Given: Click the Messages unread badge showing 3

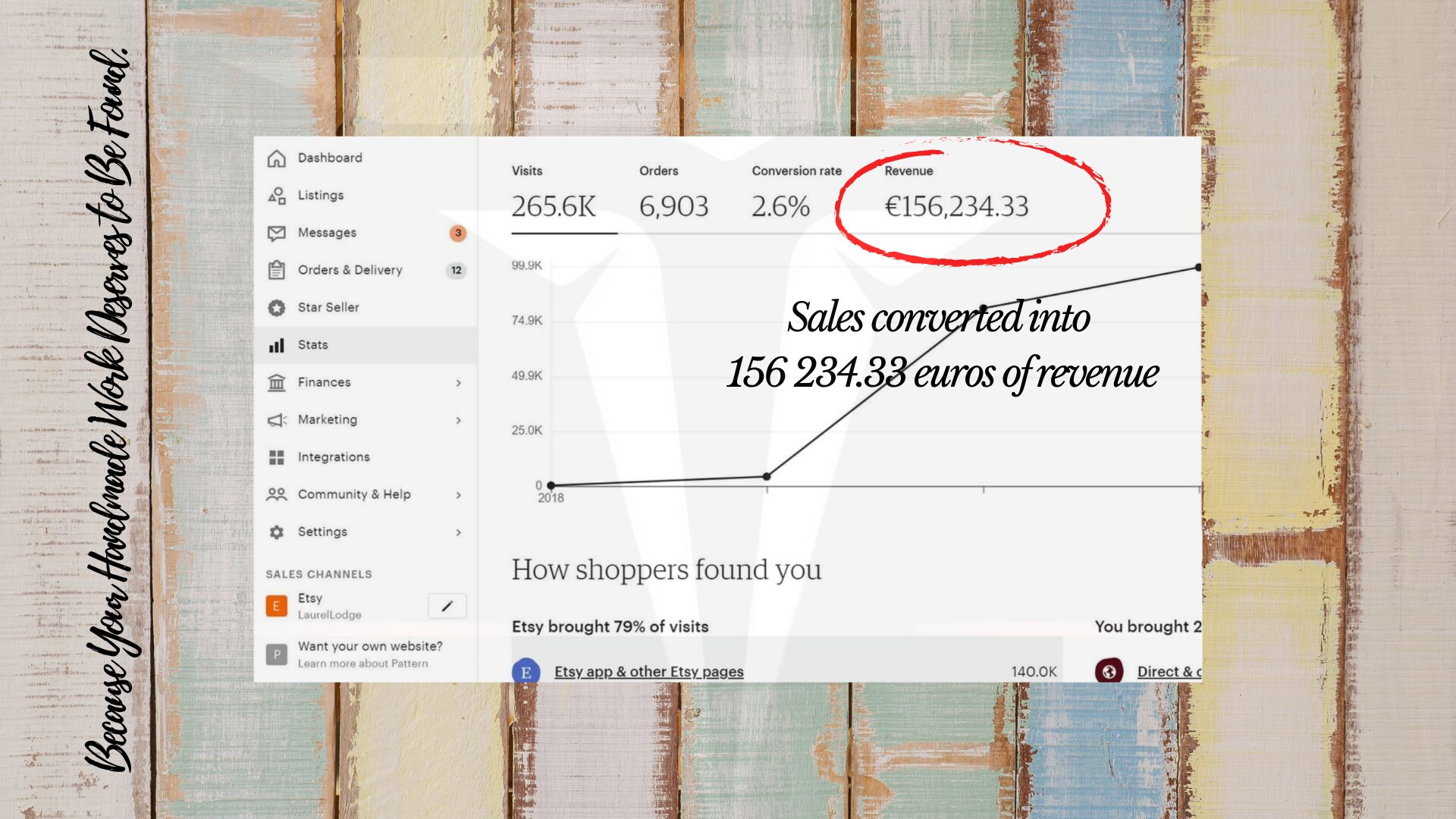Looking at the screenshot, I should coord(458,233).
